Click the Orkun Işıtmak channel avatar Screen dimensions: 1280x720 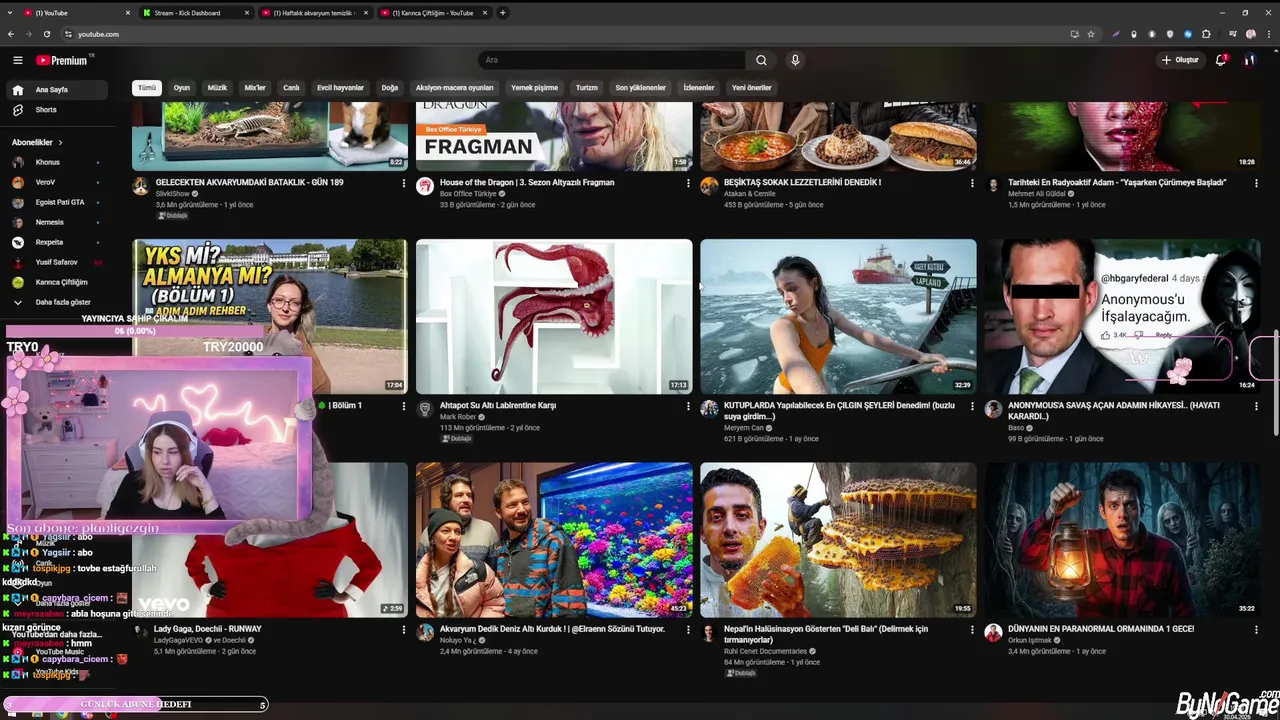pos(993,633)
